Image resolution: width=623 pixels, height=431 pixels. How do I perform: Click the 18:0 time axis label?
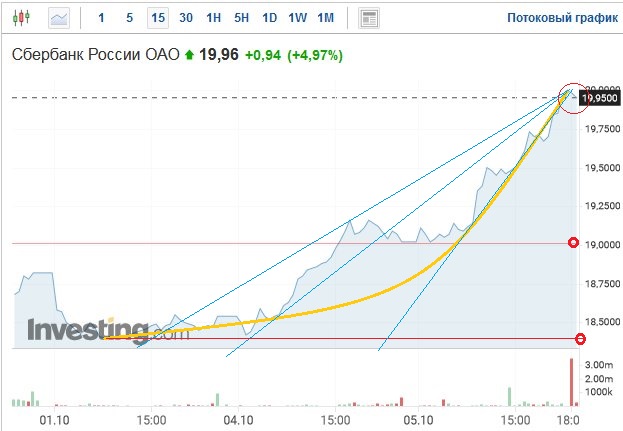pos(568,420)
